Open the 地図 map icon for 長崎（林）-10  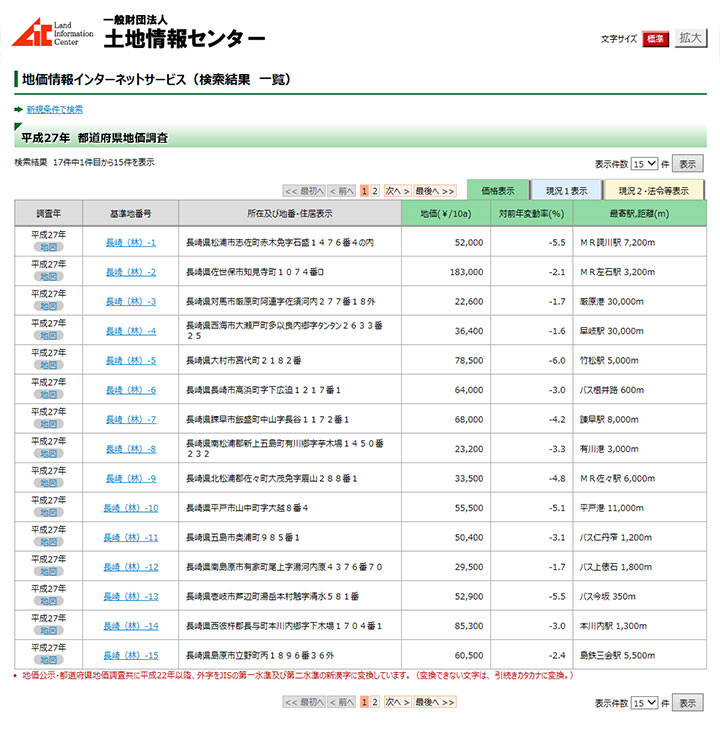[48, 513]
